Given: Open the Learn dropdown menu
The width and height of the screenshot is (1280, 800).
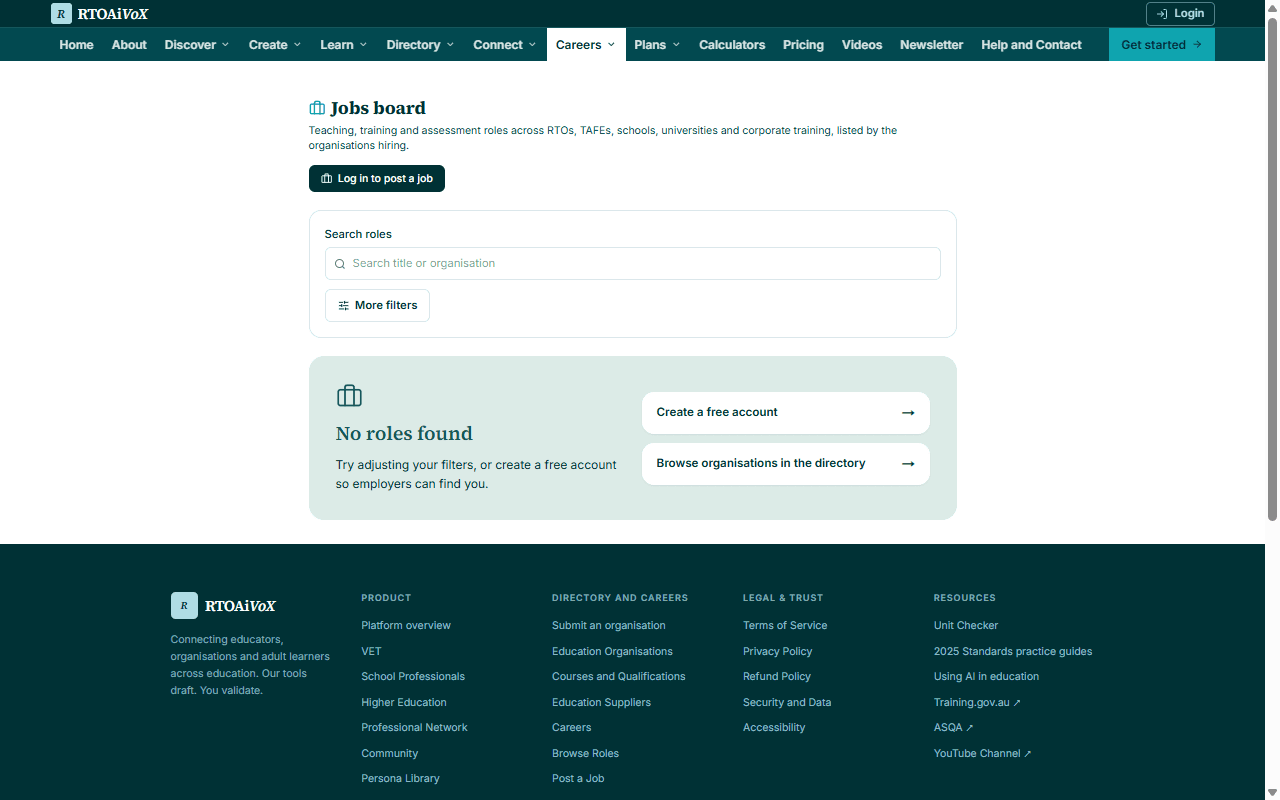Looking at the screenshot, I should point(344,45).
